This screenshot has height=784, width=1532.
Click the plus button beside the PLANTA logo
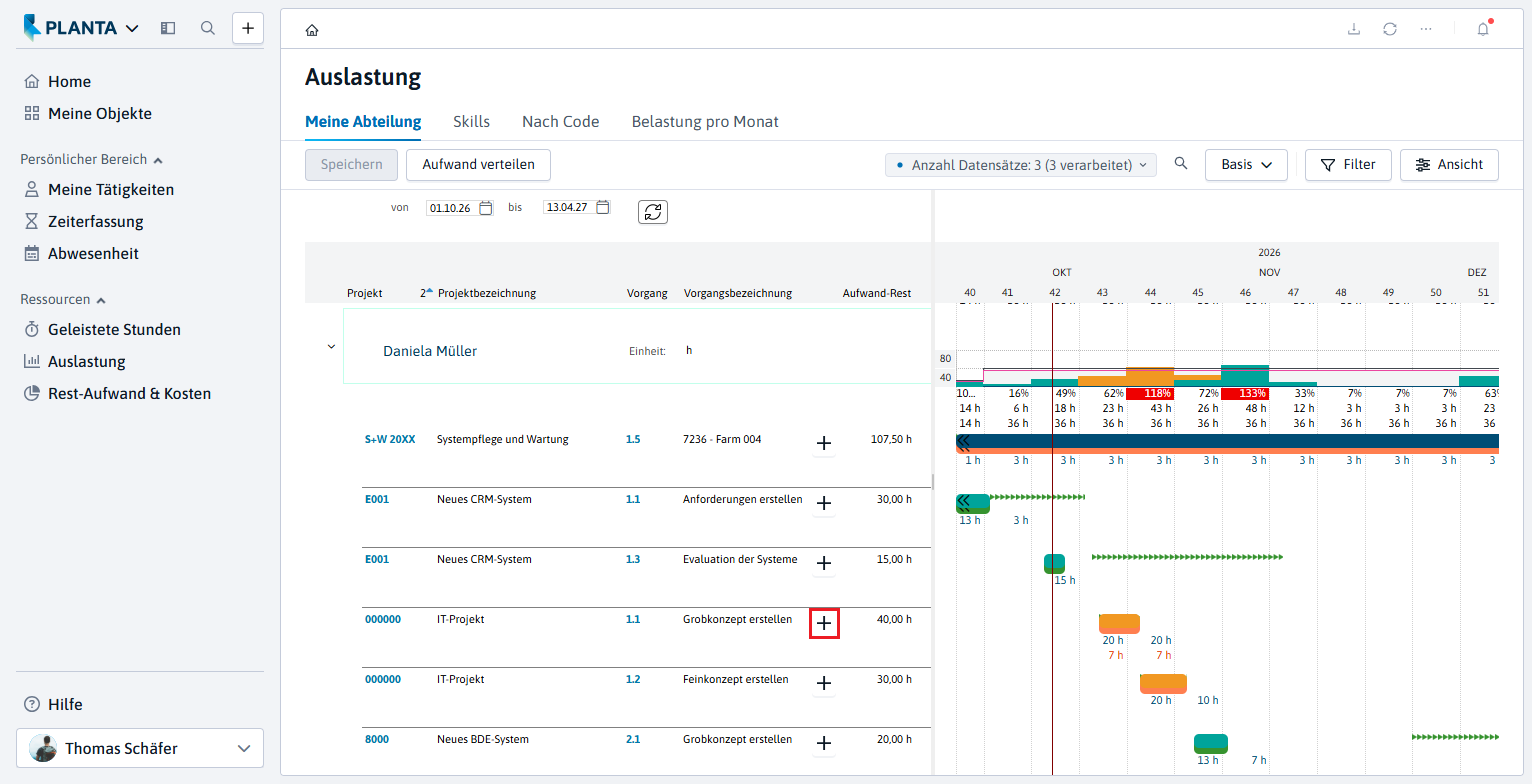(248, 28)
